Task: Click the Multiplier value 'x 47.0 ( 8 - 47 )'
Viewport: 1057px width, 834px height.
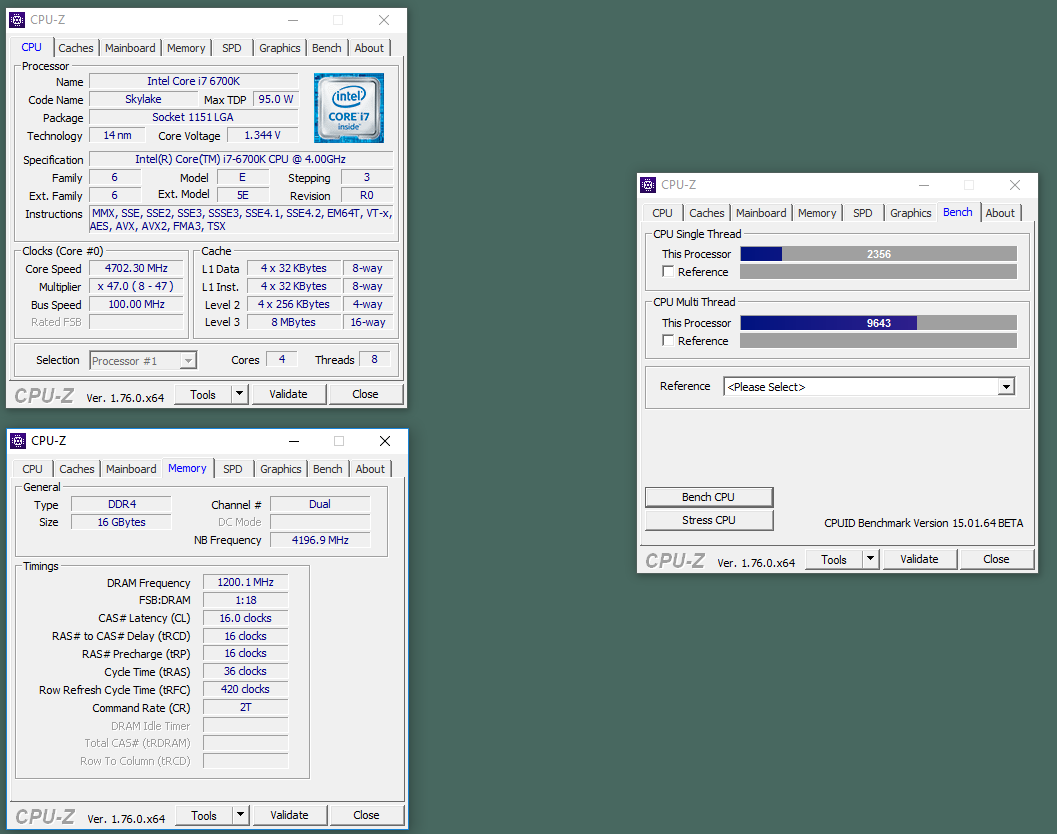Action: tap(136, 287)
